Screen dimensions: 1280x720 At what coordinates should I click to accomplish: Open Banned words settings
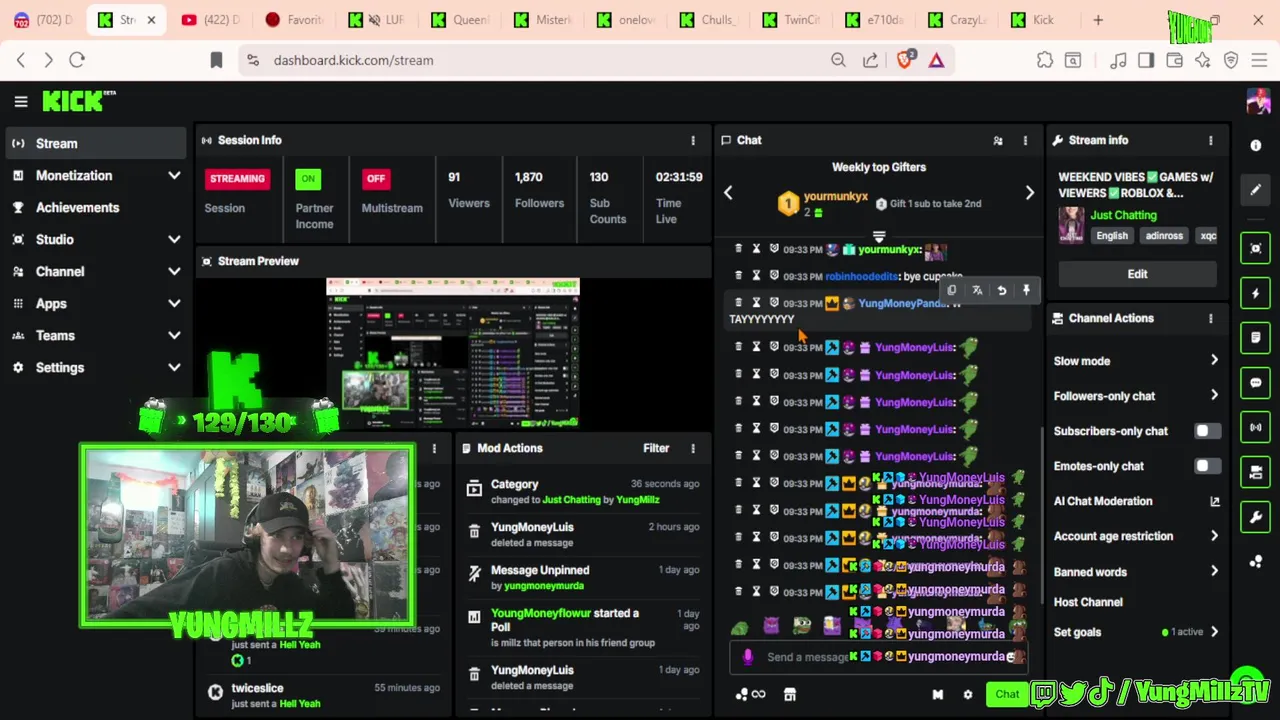(x=1137, y=572)
